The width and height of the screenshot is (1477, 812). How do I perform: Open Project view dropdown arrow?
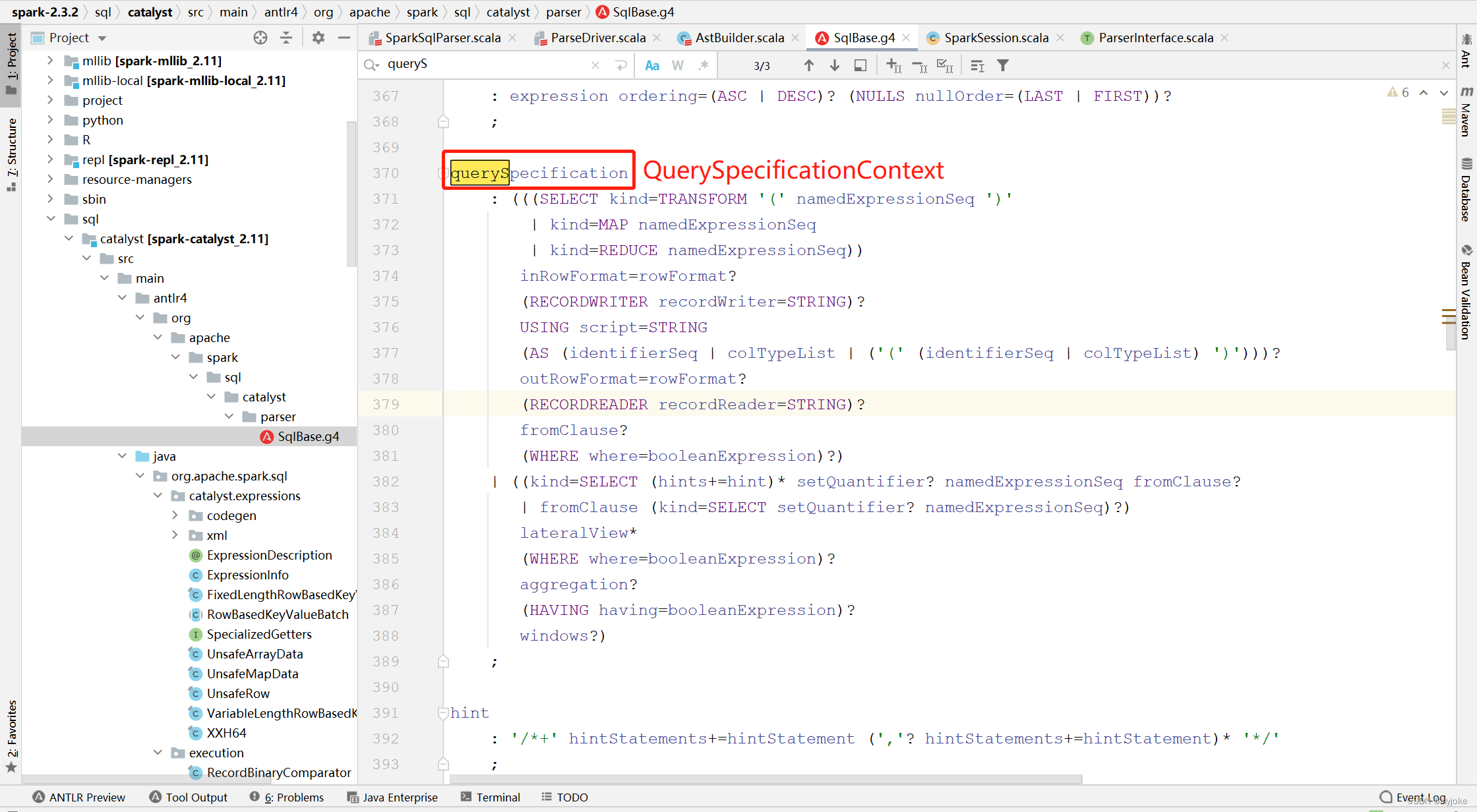[102, 38]
